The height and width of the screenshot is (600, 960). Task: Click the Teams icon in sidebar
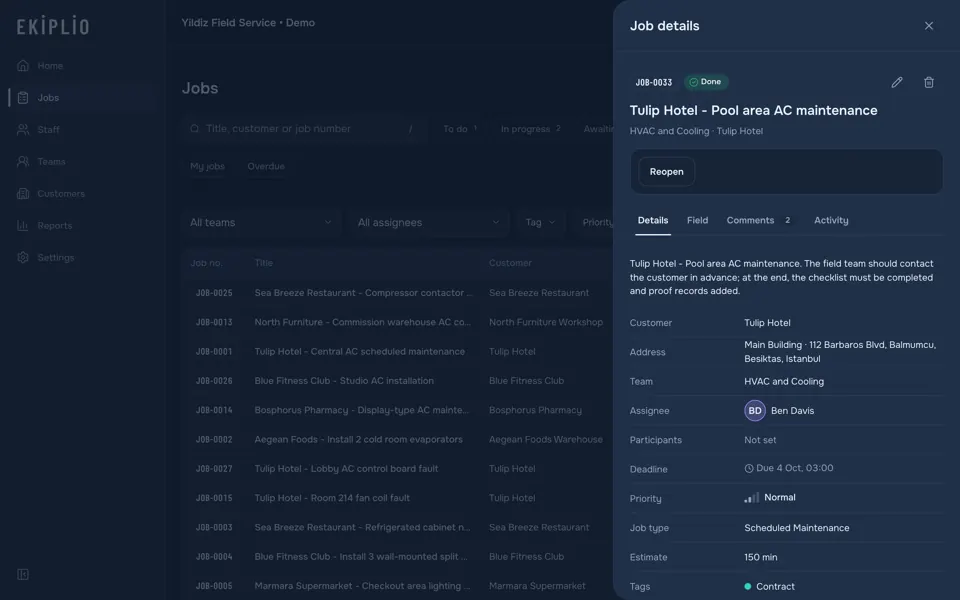point(23,162)
